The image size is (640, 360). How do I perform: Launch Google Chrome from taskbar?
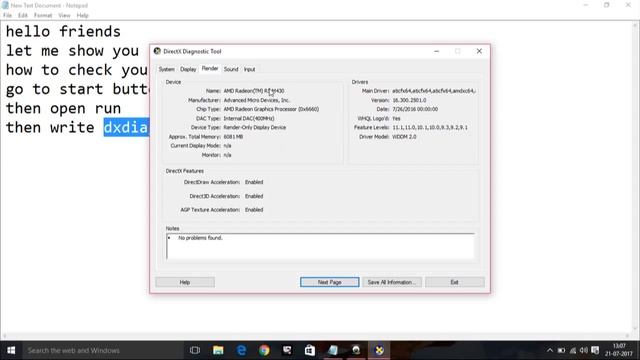264,350
